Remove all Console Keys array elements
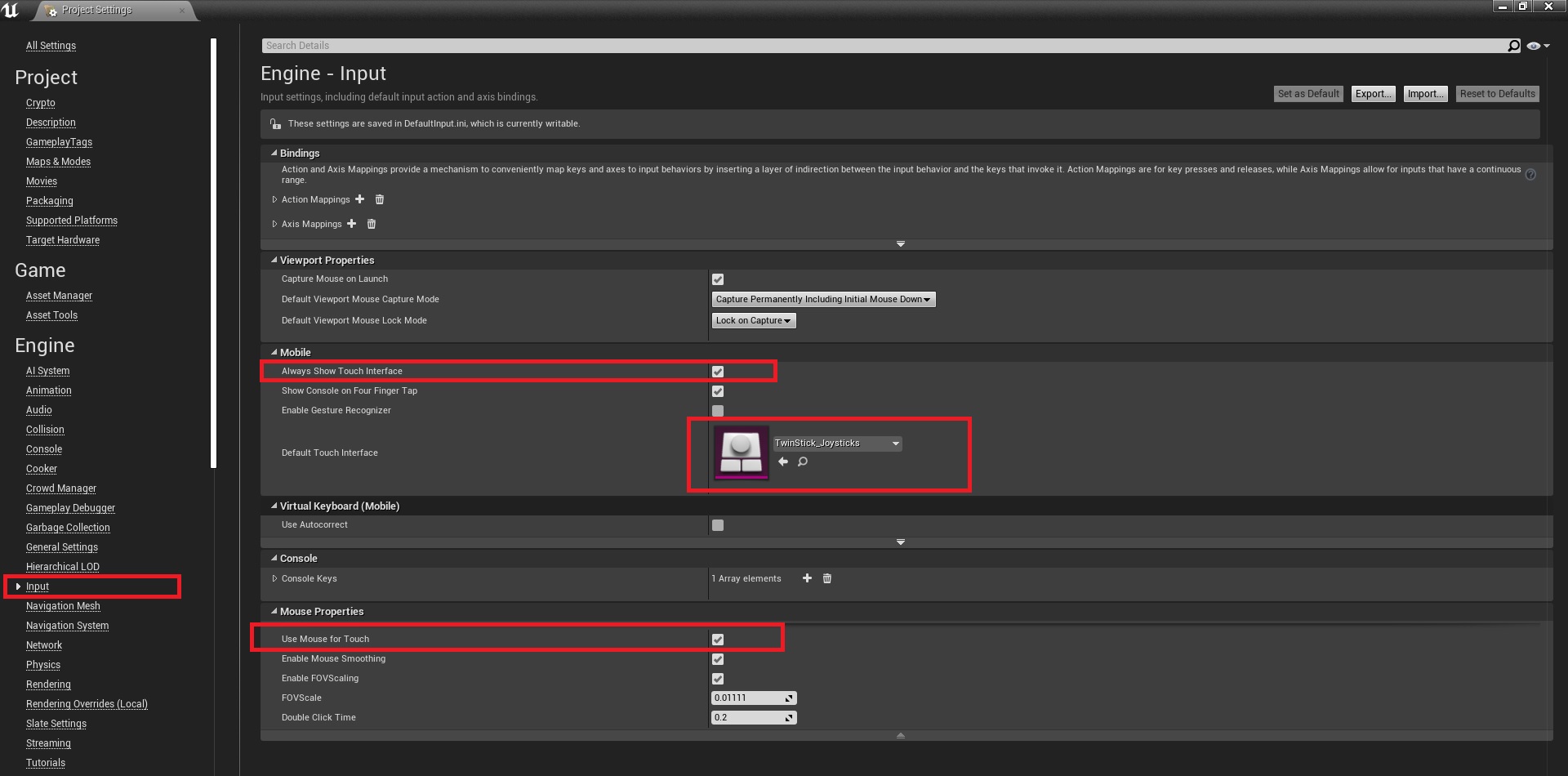1568x776 pixels. [827, 578]
